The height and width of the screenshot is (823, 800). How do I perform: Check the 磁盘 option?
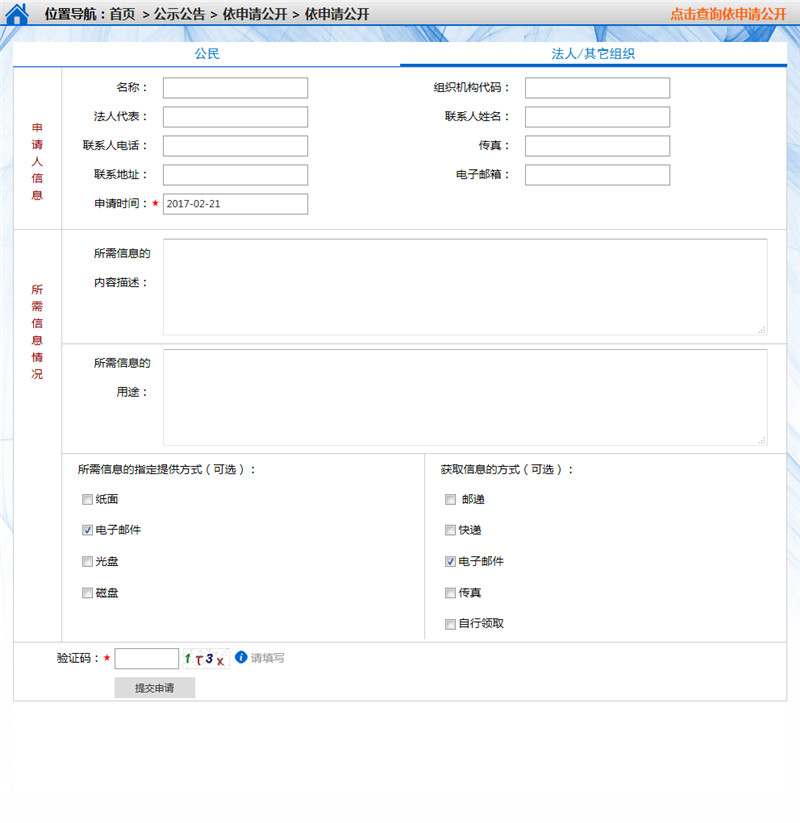click(x=88, y=593)
